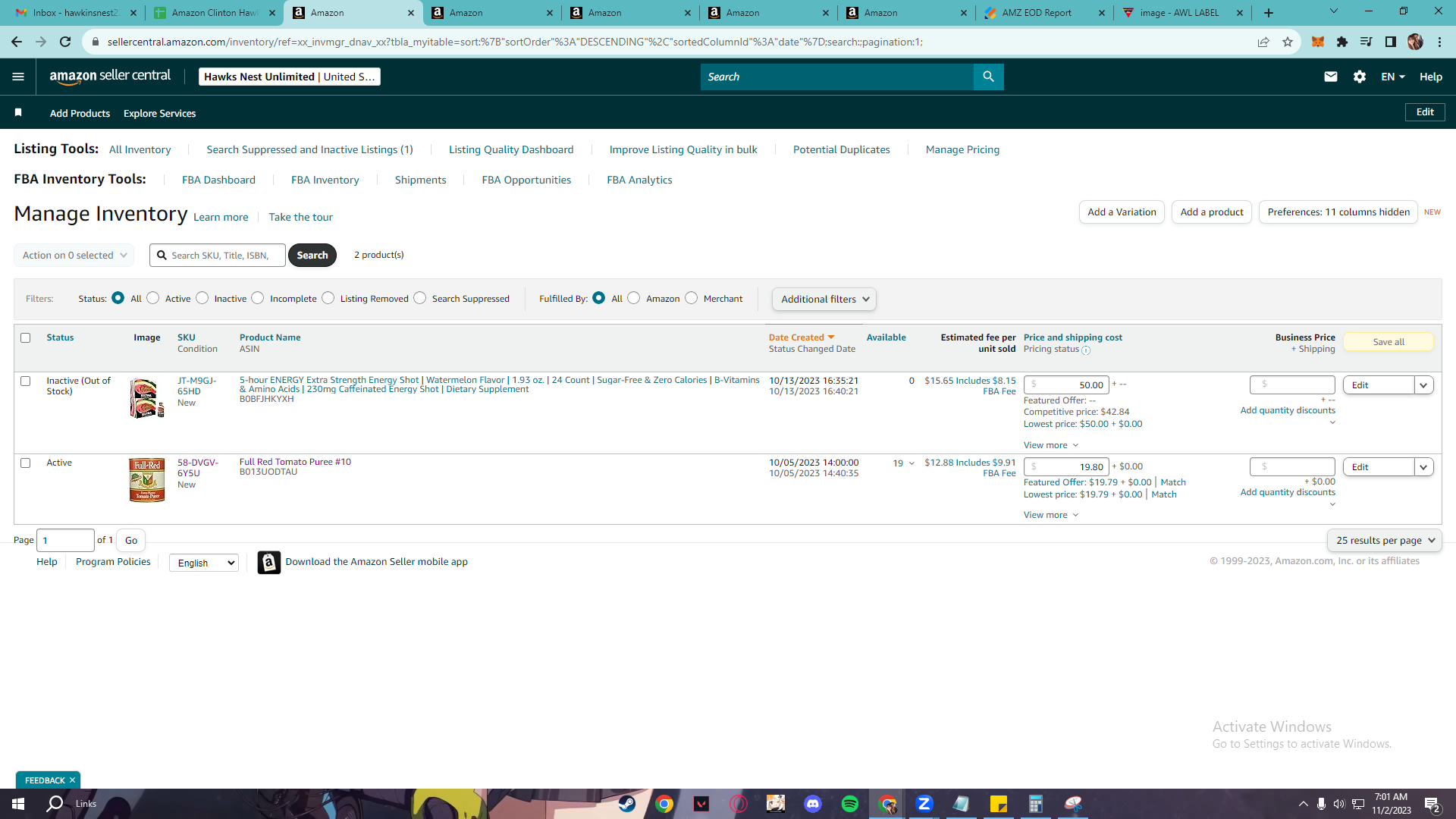Click the Add a Variation button
The height and width of the screenshot is (819, 1456).
tap(1122, 212)
